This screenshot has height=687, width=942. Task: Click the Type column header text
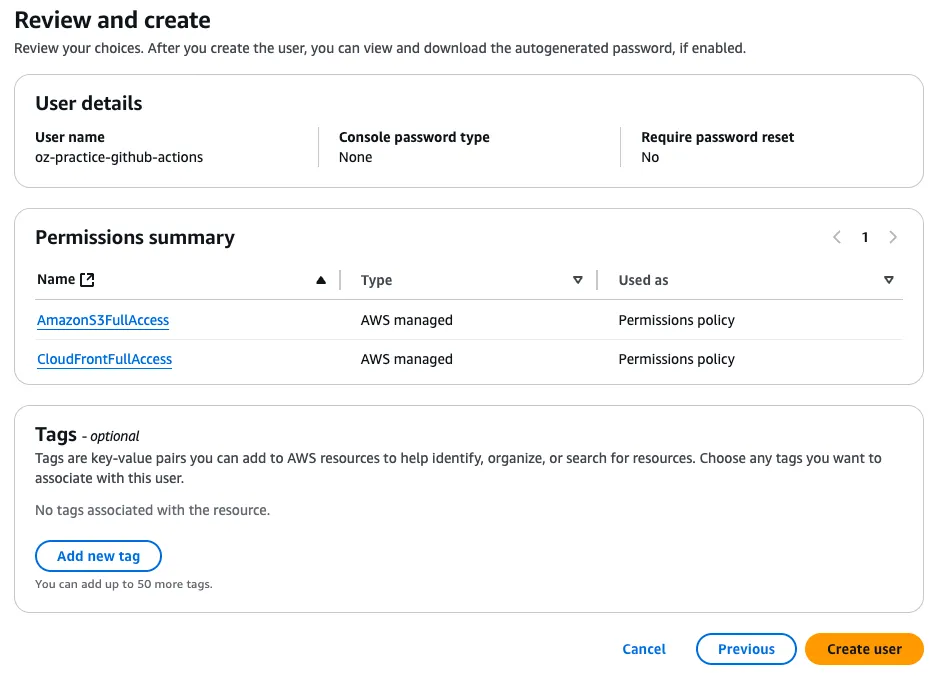377,280
